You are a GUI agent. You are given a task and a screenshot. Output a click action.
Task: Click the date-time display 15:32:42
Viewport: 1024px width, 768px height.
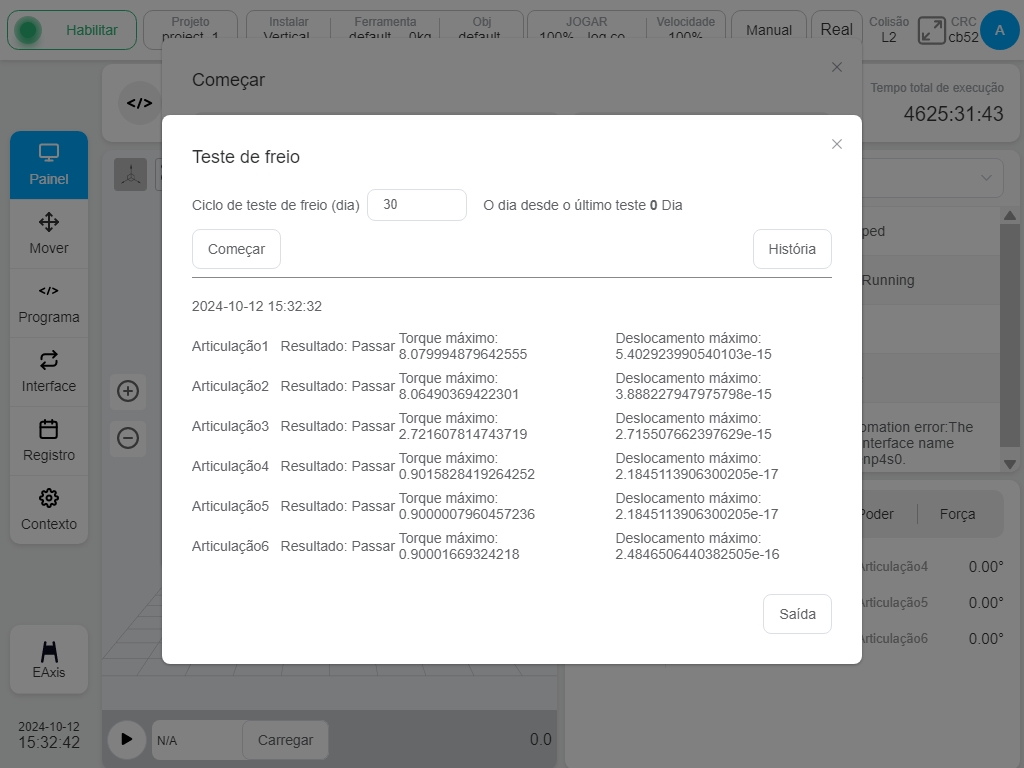[49, 743]
